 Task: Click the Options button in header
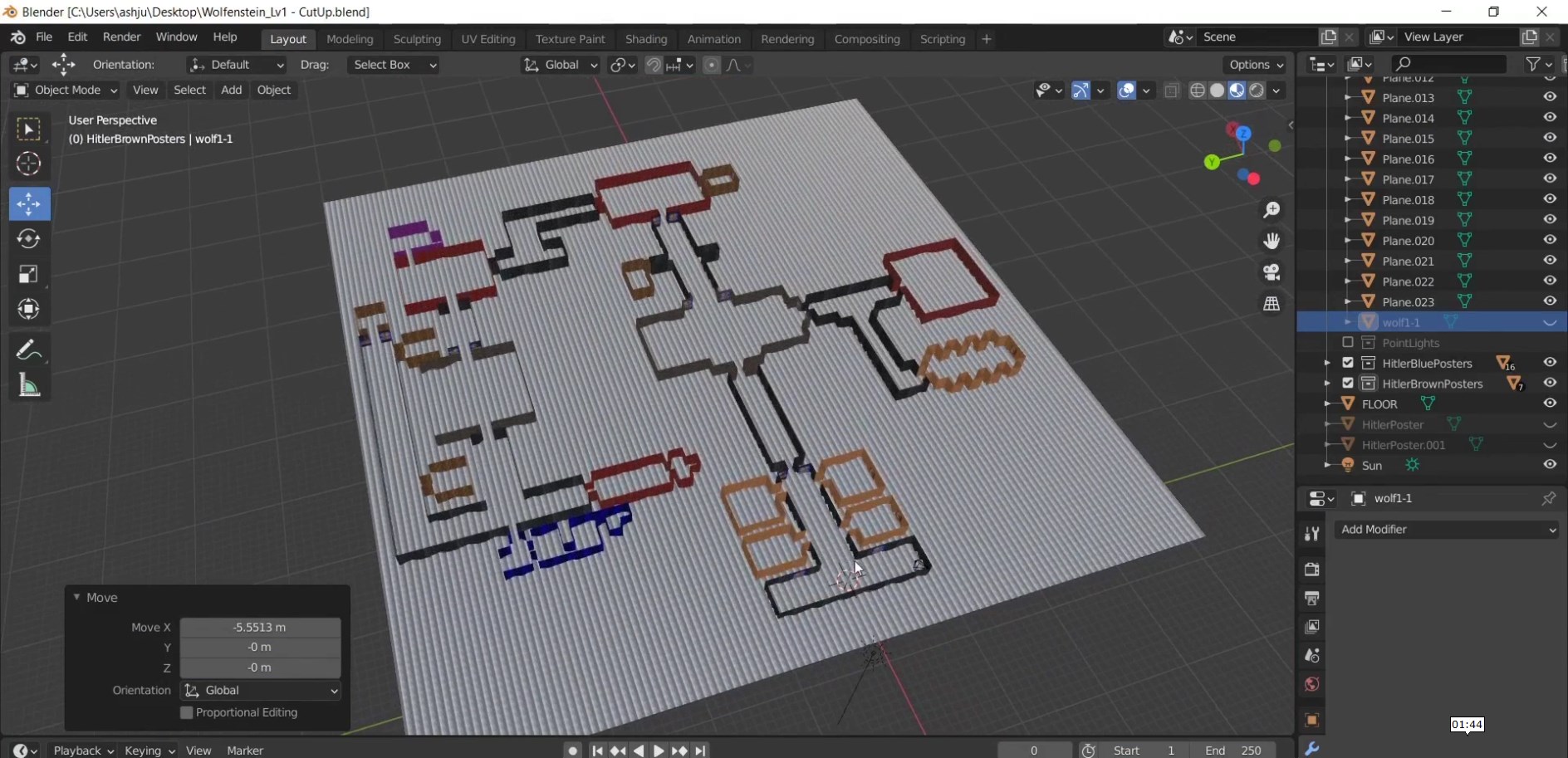click(x=1255, y=65)
